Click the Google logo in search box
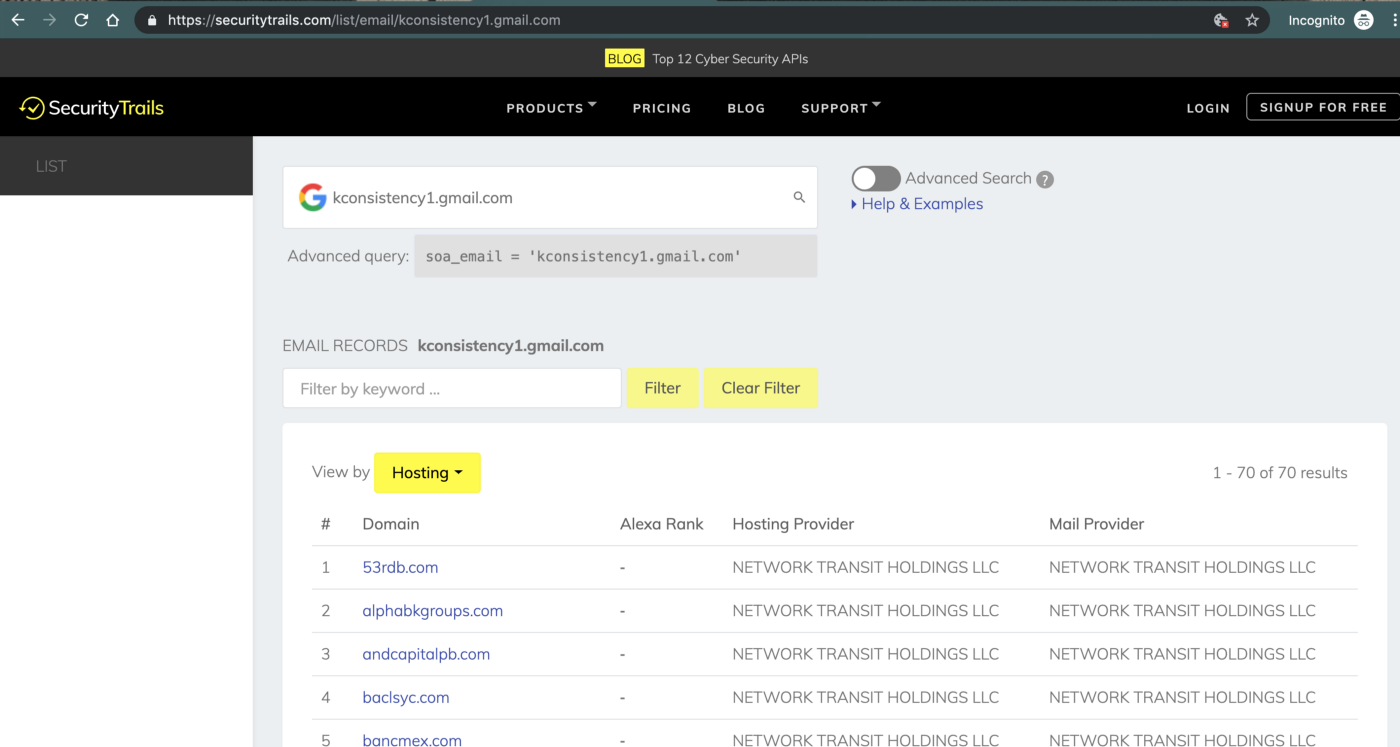1400x747 pixels. 313,197
